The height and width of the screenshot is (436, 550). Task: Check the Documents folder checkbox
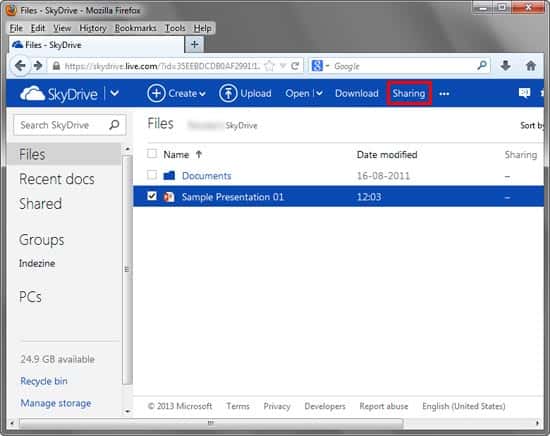pyautogui.click(x=152, y=175)
